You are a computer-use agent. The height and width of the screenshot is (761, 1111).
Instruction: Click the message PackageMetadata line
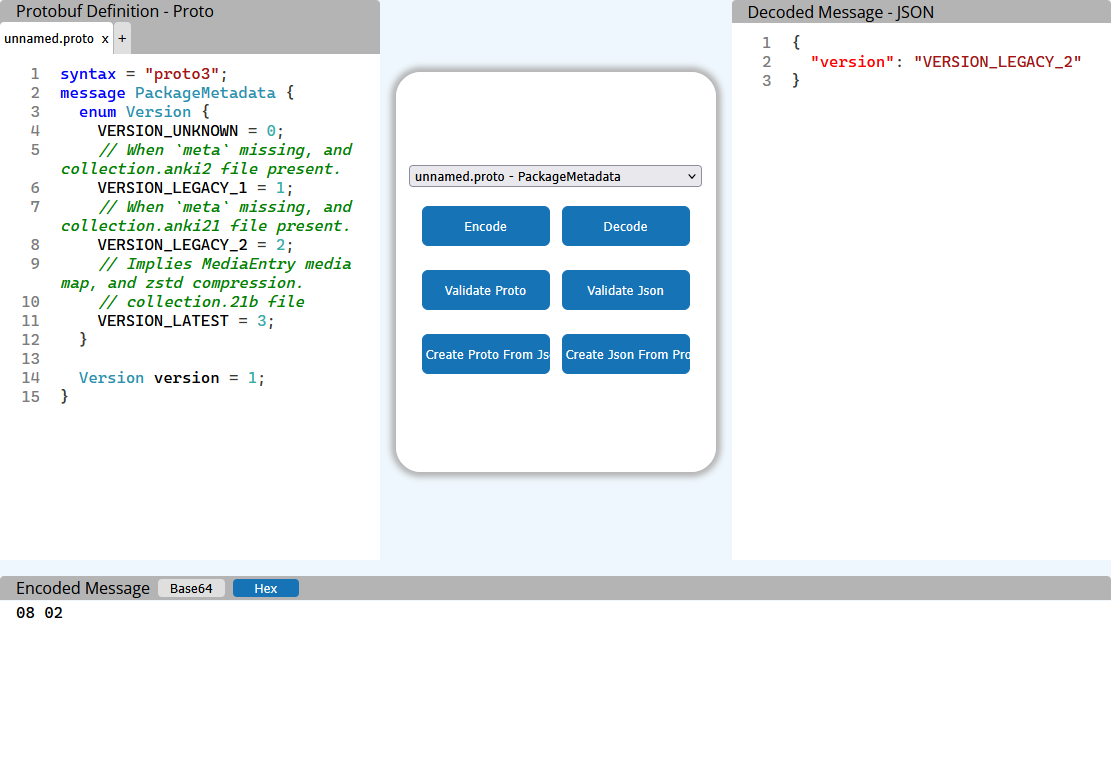(176, 93)
